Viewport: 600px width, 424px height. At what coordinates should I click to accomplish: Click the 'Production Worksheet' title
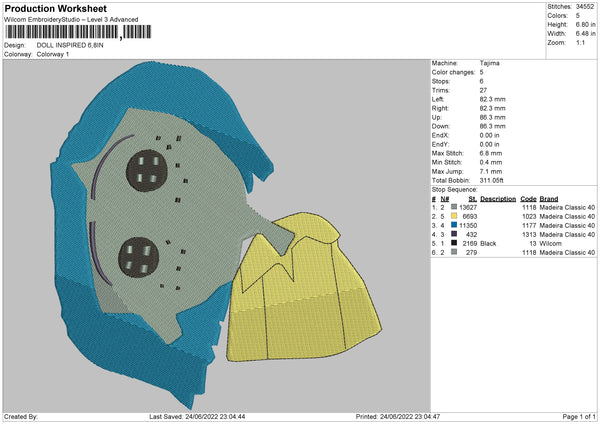(55, 8)
